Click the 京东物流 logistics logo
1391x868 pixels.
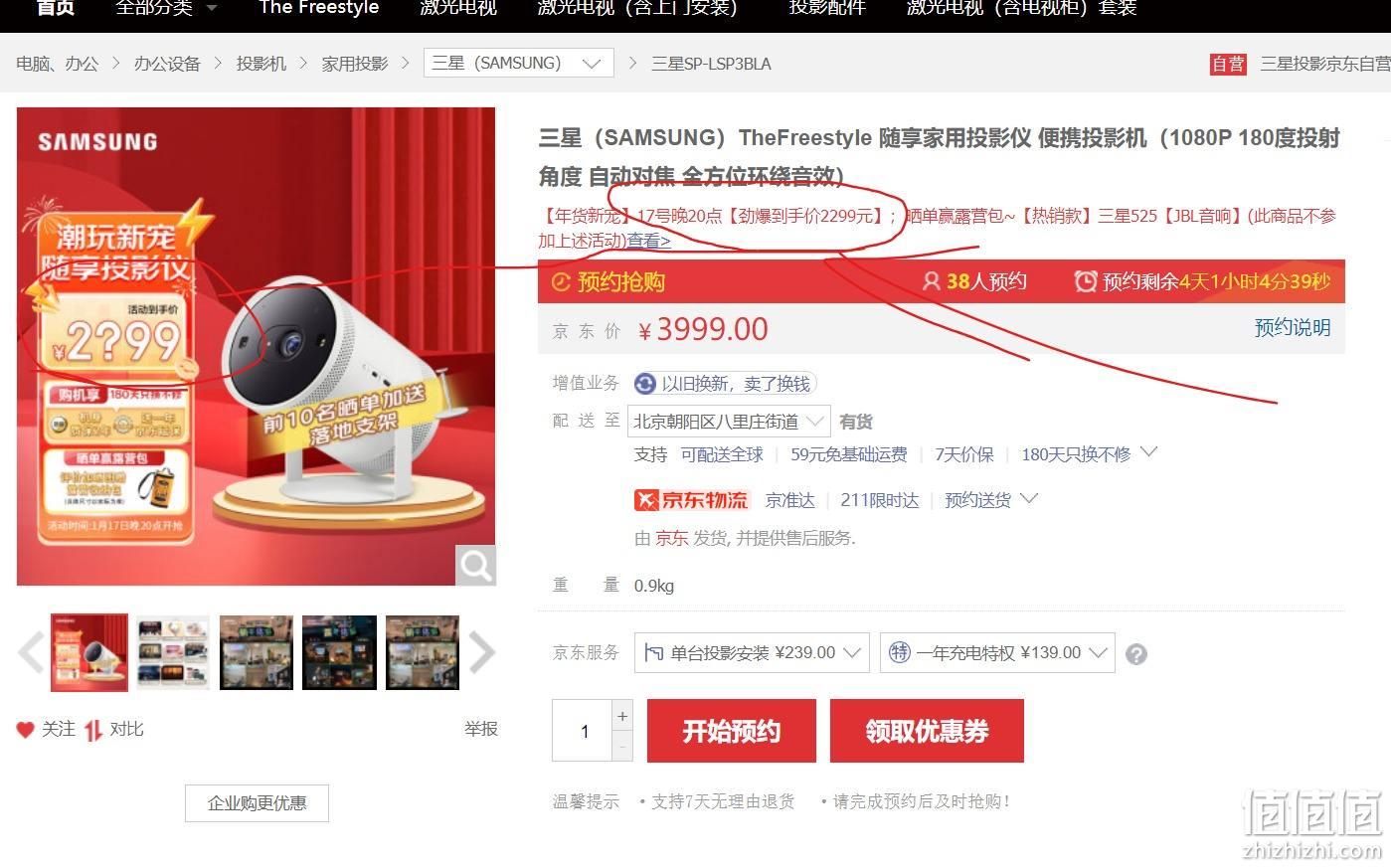(691, 499)
